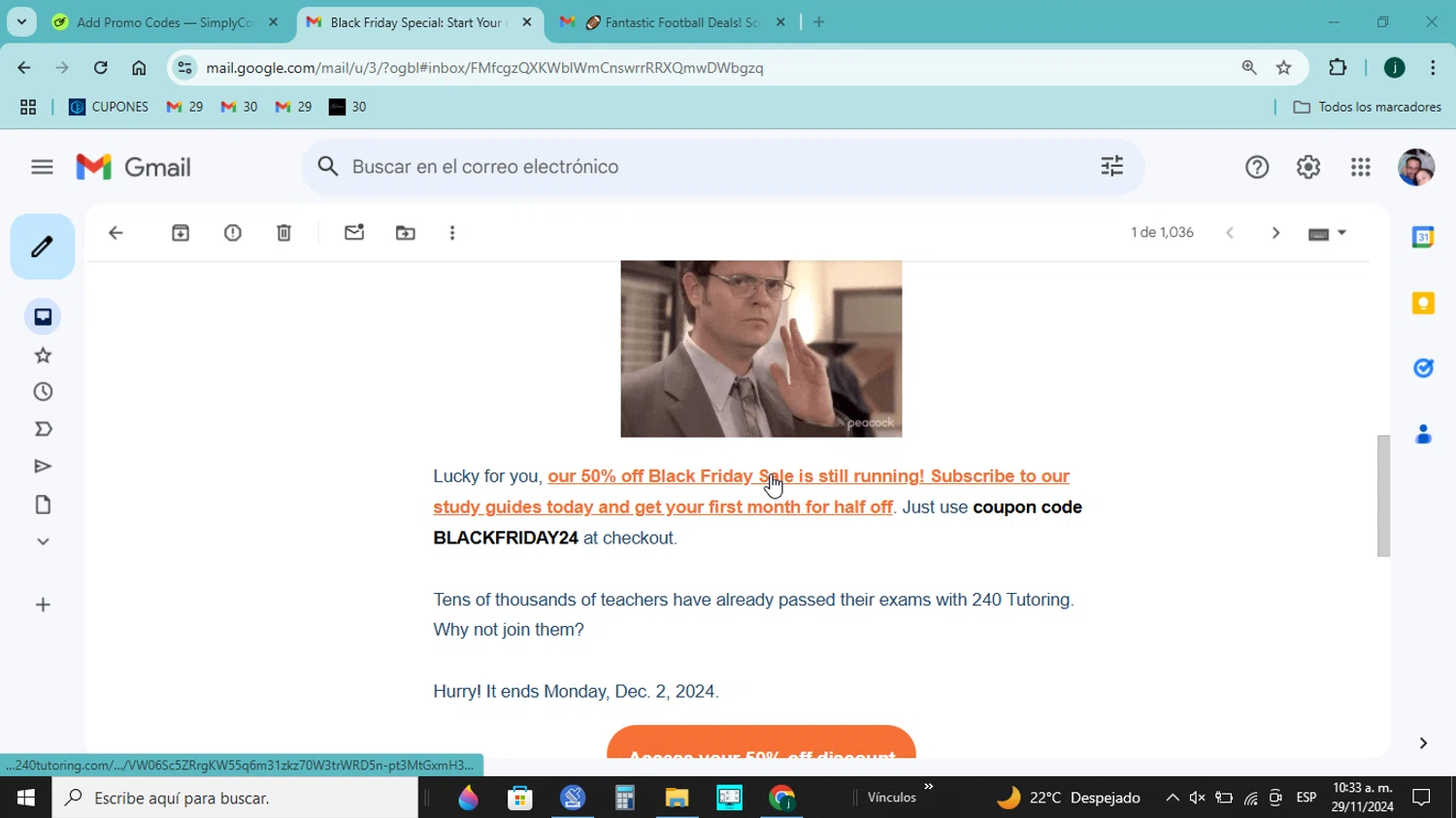1456x818 pixels.
Task: Click the Dwight GIF image
Action: click(x=761, y=348)
